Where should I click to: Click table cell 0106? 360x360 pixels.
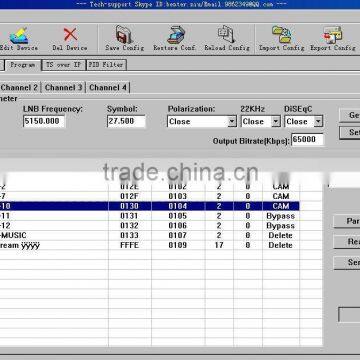pos(178,226)
